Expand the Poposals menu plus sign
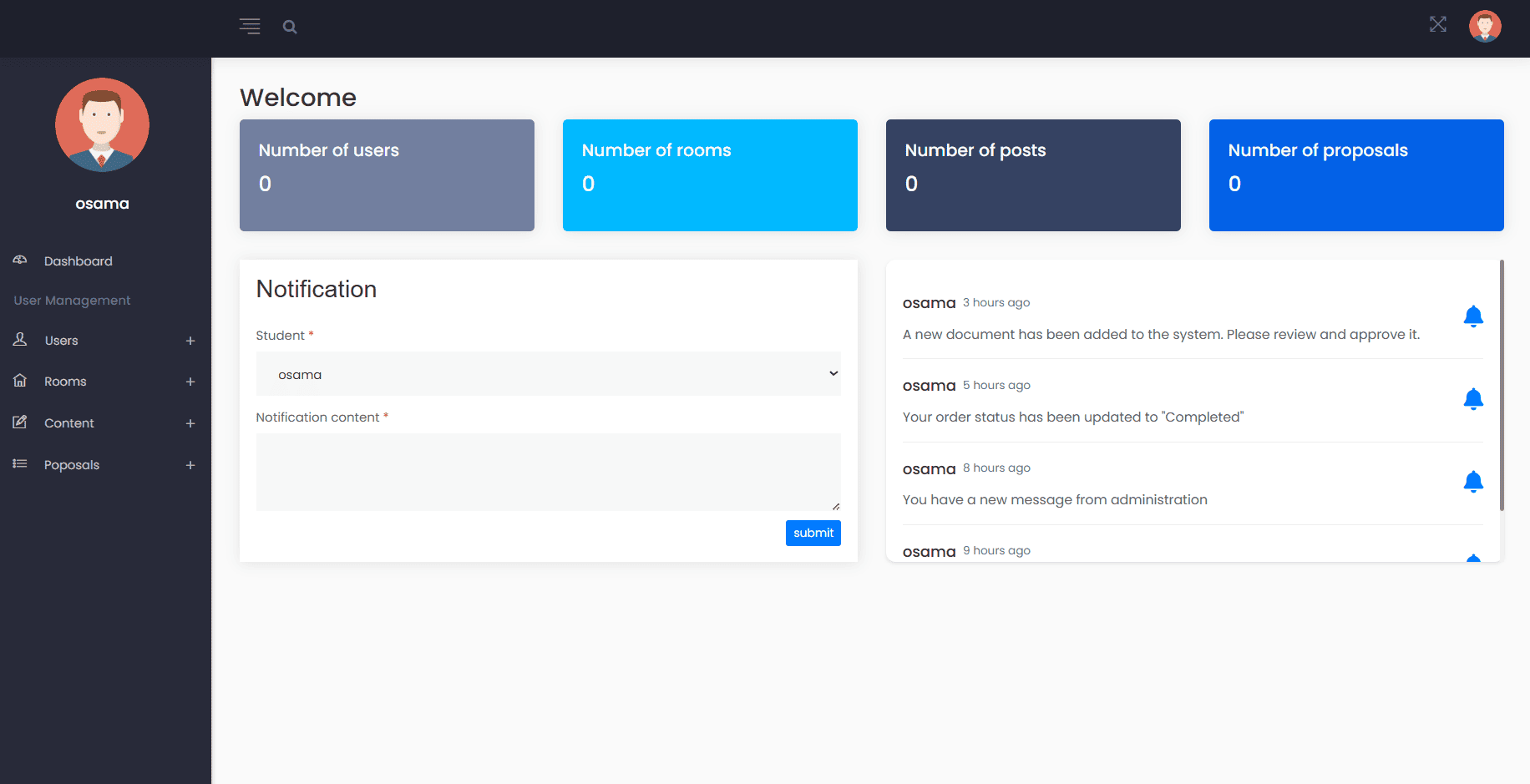This screenshot has width=1530, height=784. [190, 465]
